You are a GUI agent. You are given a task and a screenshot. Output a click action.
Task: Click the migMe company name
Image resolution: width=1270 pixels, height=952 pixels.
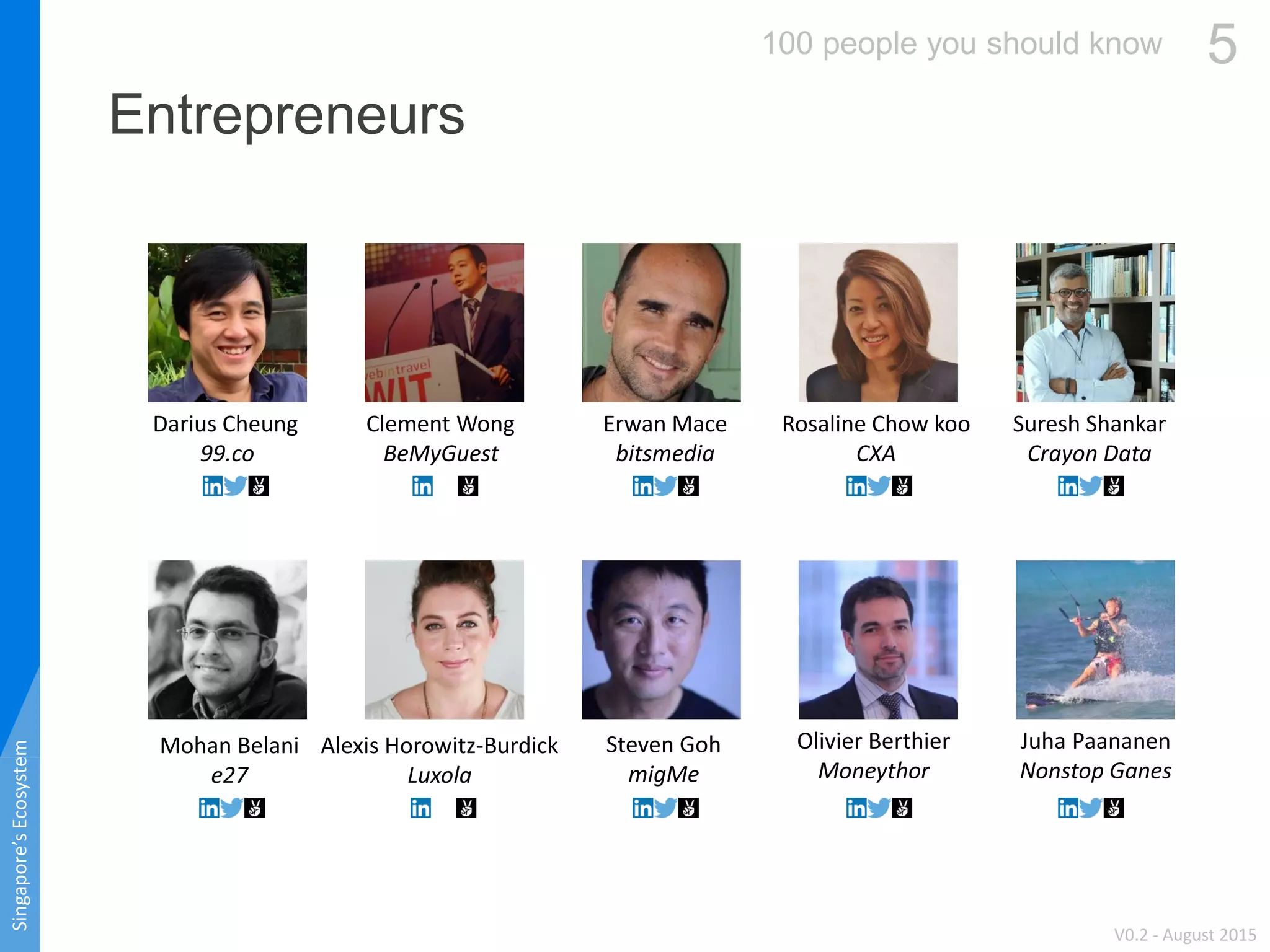(x=664, y=775)
